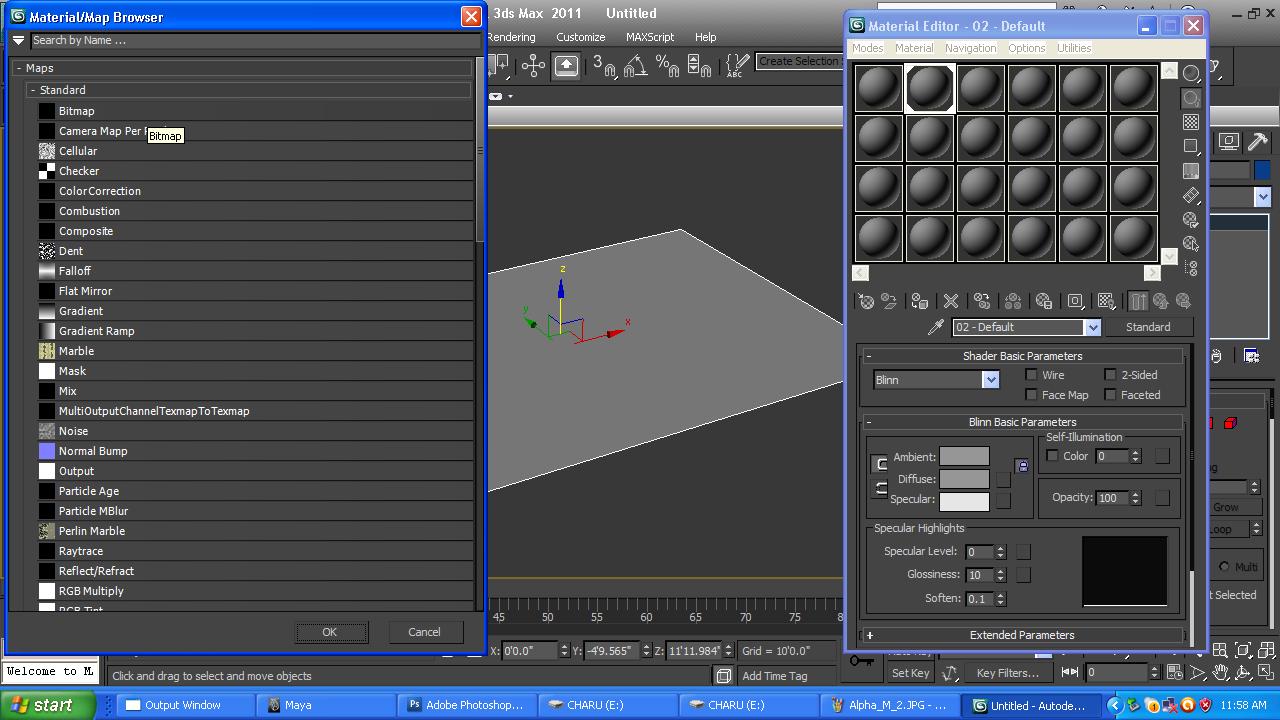The height and width of the screenshot is (720, 1280).
Task: Select the Get Material icon
Action: pos(866,301)
